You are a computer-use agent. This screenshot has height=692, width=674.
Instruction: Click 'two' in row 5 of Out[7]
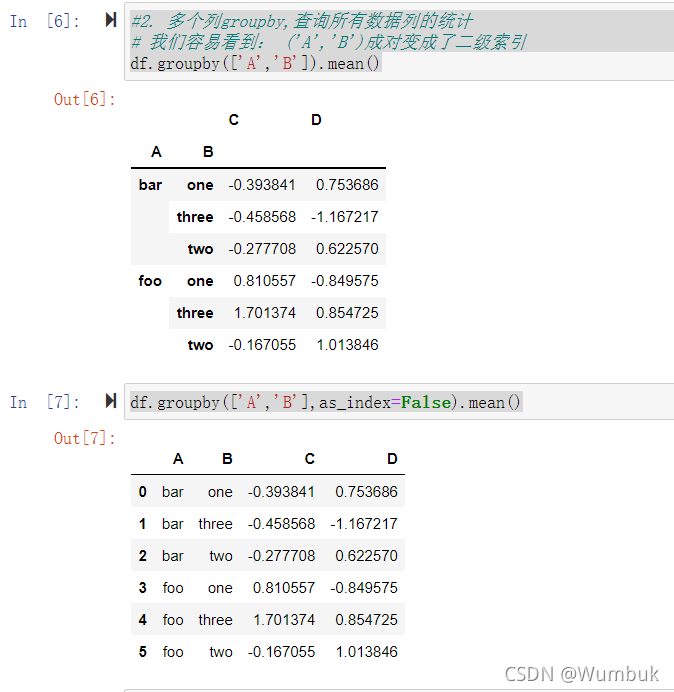click(221, 652)
